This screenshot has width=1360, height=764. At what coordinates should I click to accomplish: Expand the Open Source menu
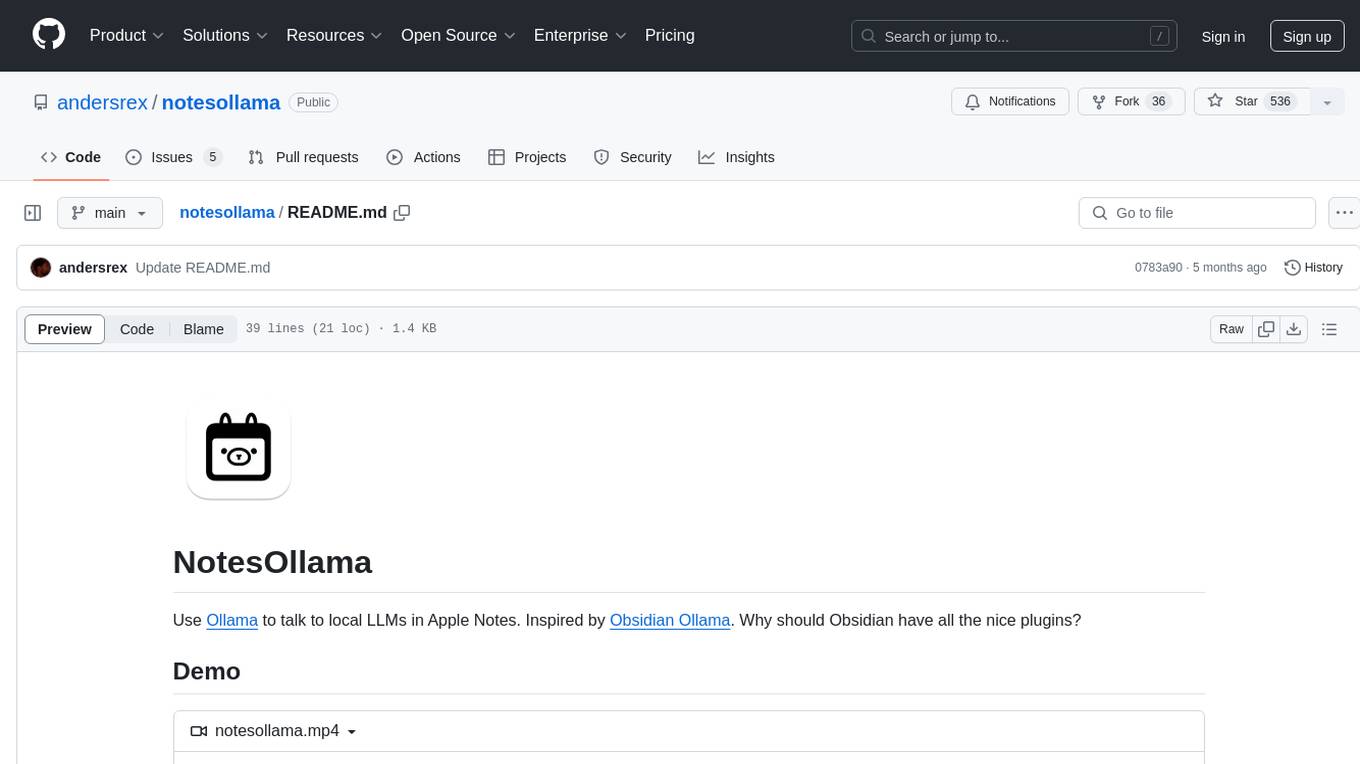point(458,35)
